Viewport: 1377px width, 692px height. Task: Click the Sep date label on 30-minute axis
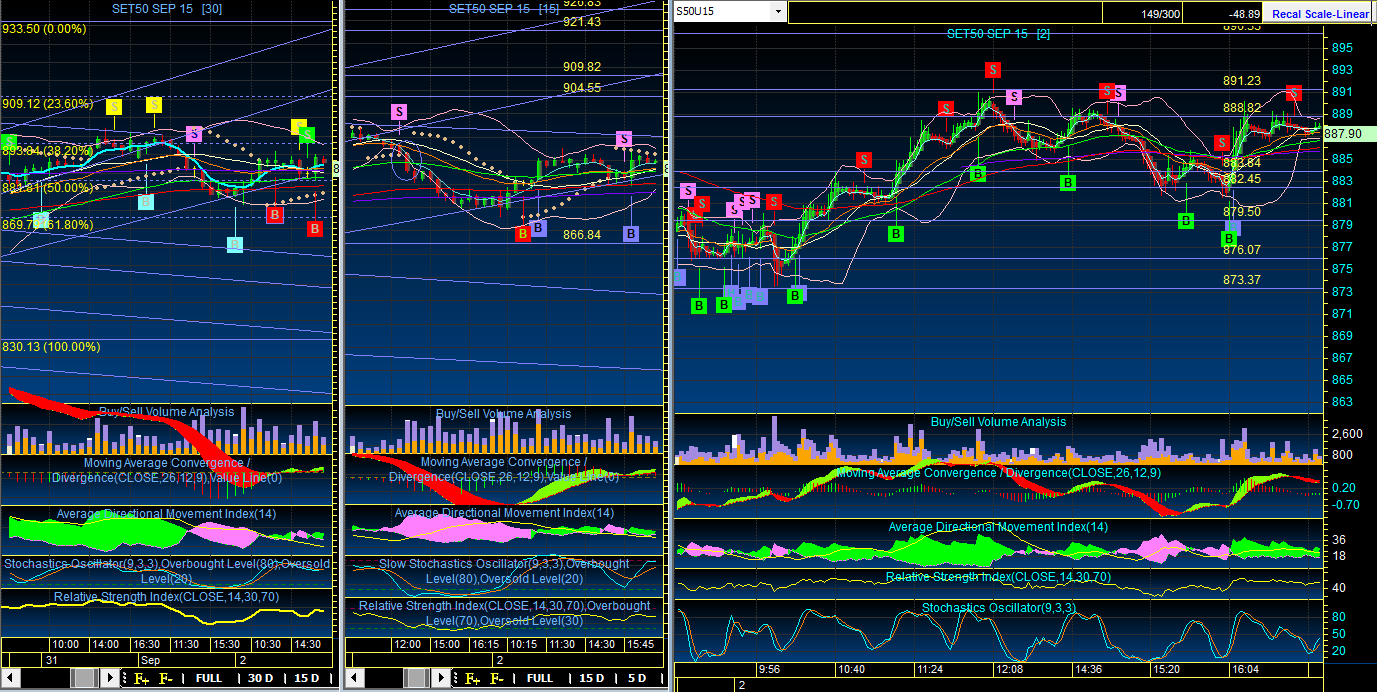point(152,661)
